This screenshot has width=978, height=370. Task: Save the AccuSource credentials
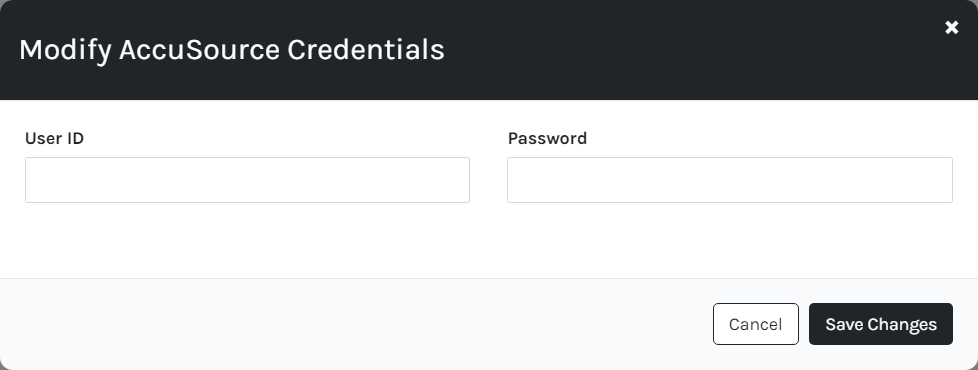coord(881,324)
